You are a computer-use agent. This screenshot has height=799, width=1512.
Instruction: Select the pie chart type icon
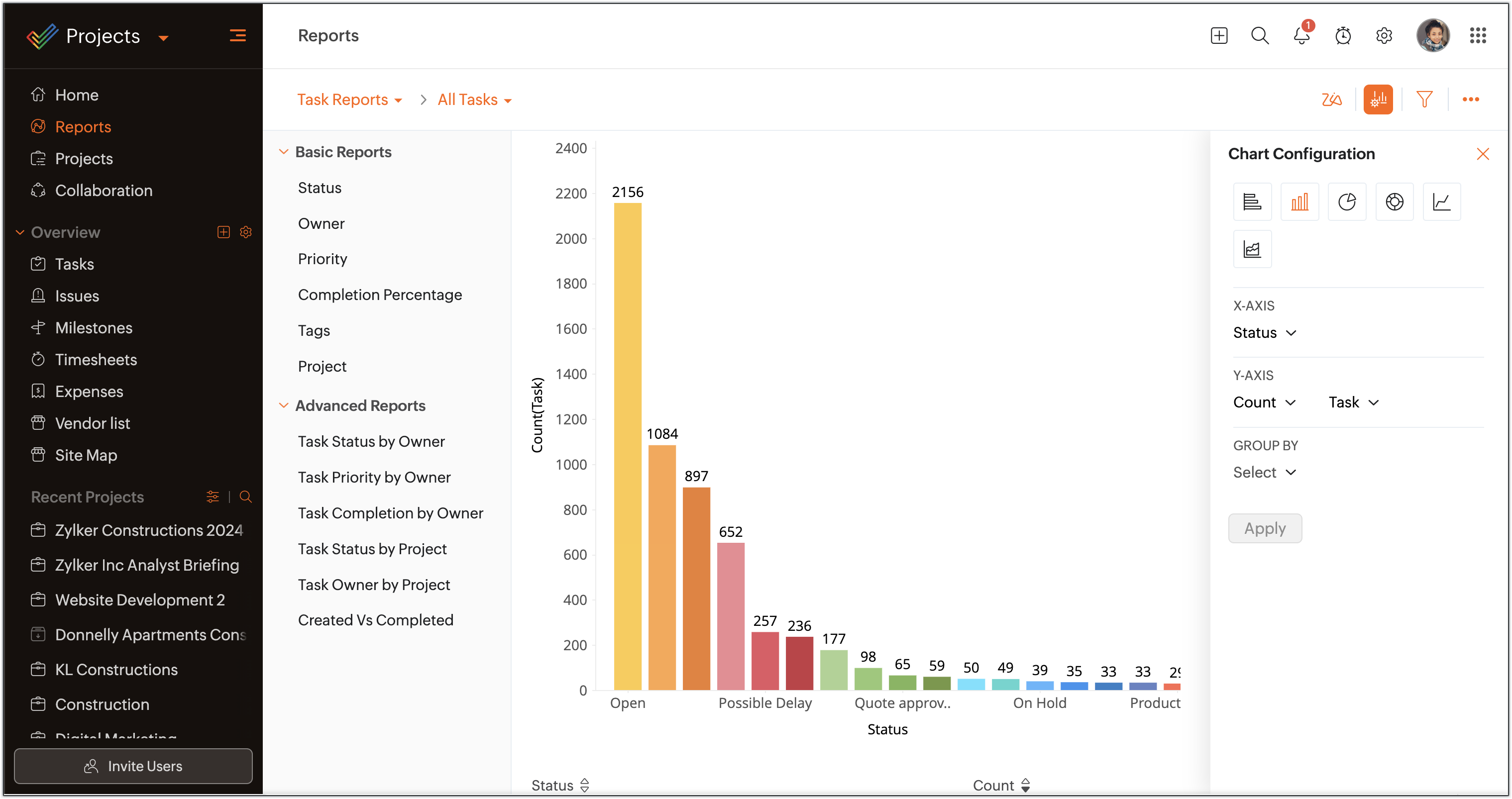coord(1346,202)
